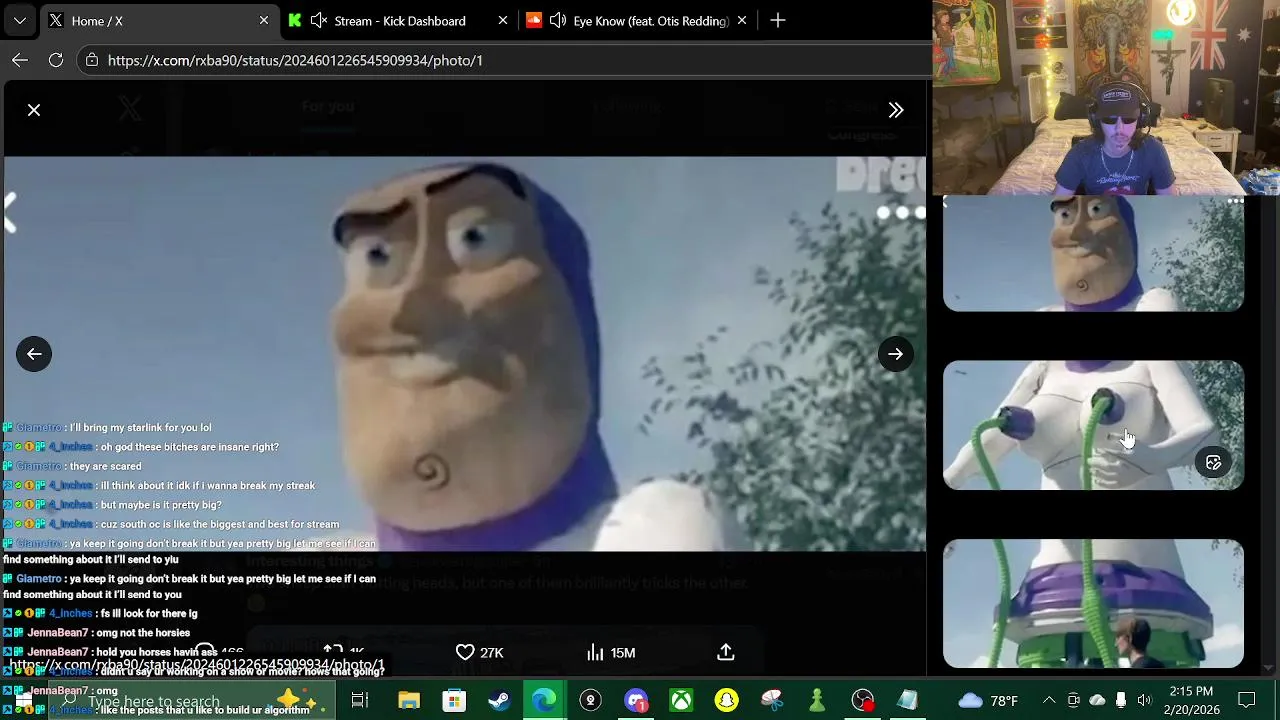
Task: Open the image edit icon on middle thumbnail
Action: point(1213,462)
